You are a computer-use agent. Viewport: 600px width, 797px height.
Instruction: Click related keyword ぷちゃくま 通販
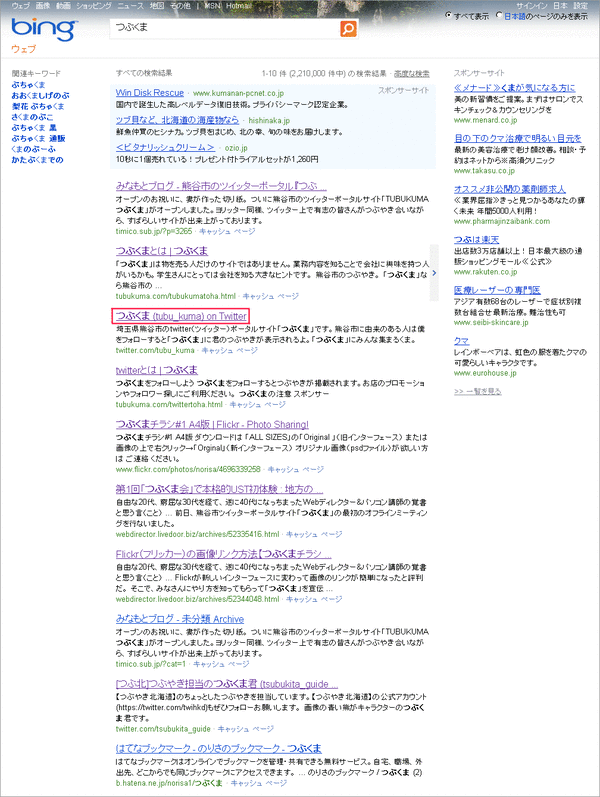38,138
